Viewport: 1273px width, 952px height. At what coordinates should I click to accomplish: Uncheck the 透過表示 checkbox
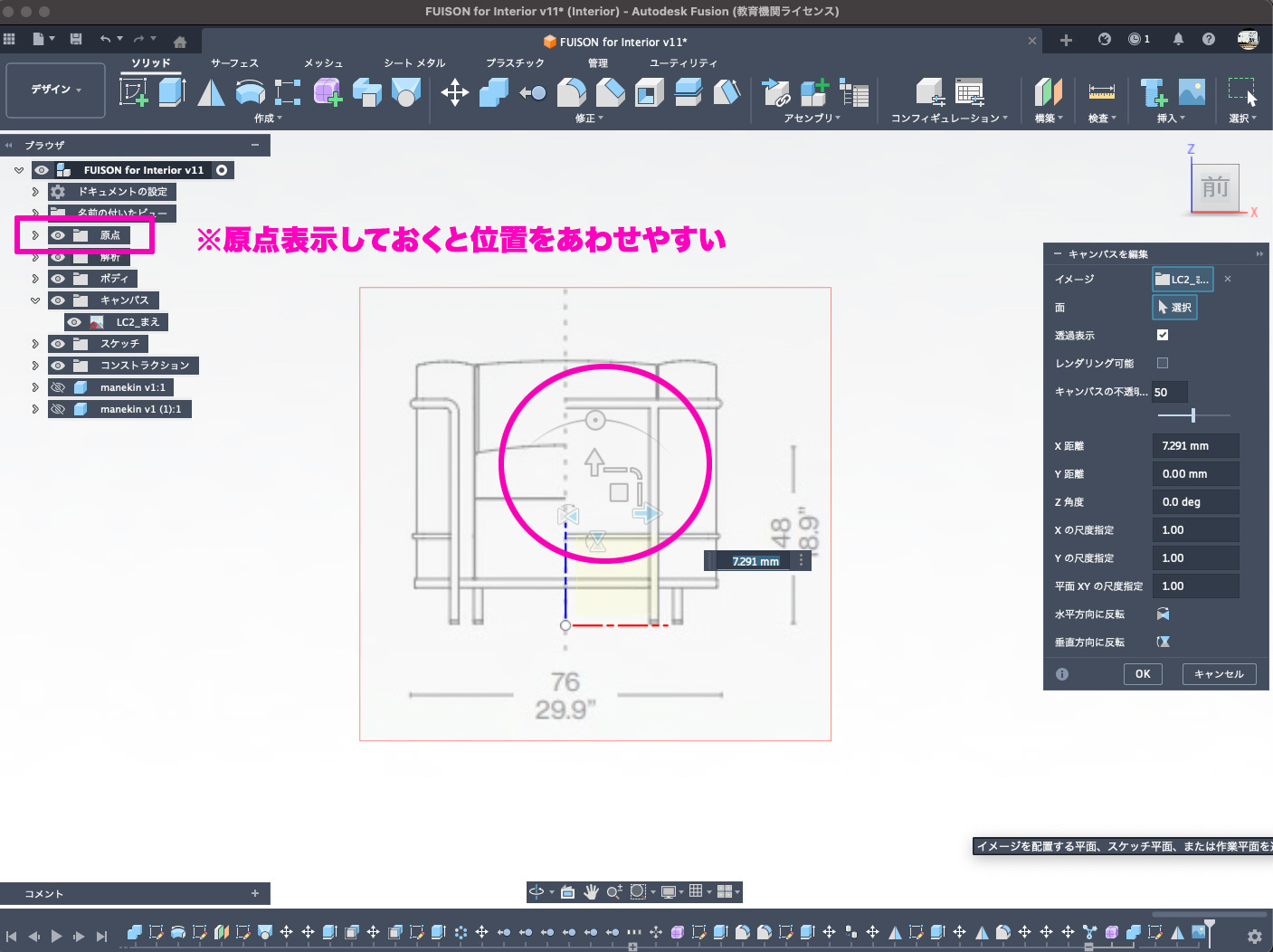[x=1163, y=335]
